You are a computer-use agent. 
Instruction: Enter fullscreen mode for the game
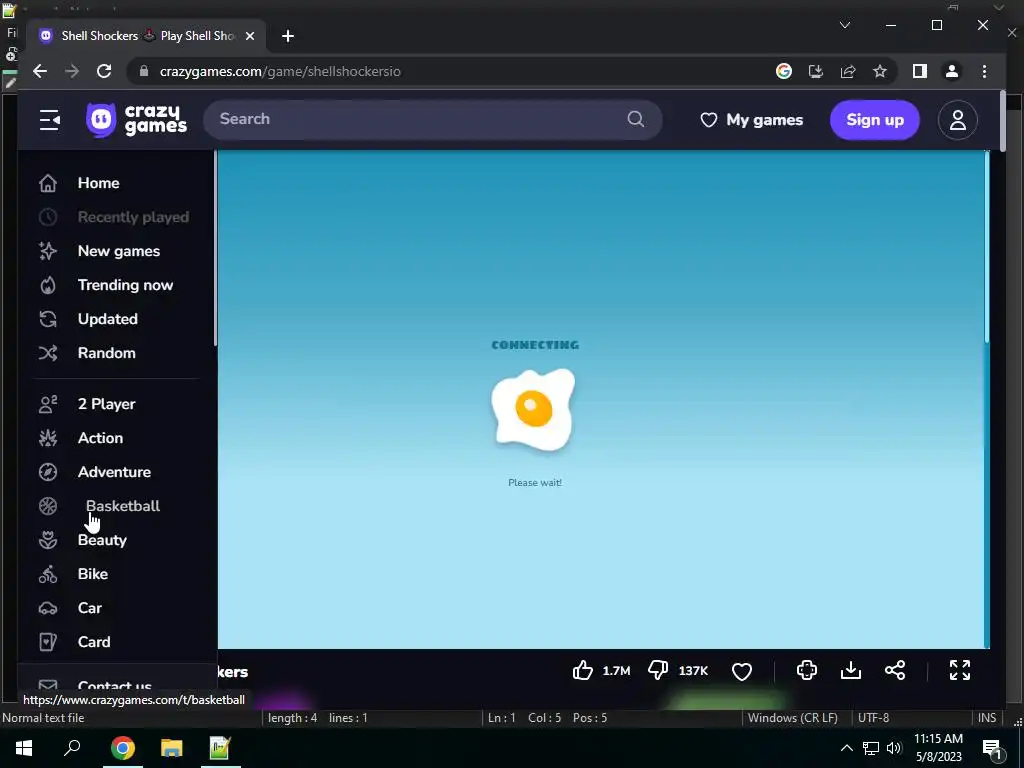point(959,670)
